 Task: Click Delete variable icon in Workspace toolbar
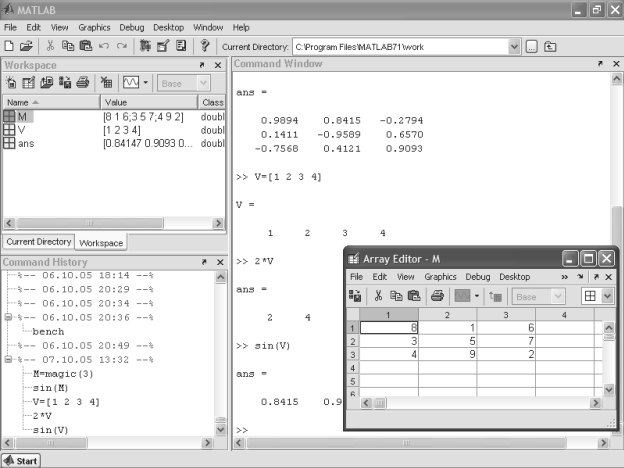coord(106,83)
